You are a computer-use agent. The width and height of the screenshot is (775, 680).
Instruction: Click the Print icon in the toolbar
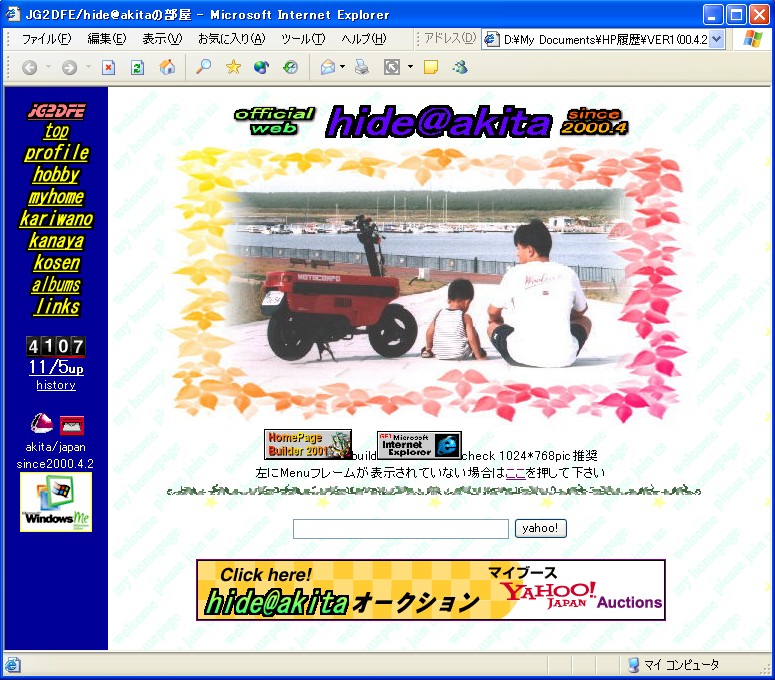[x=362, y=67]
